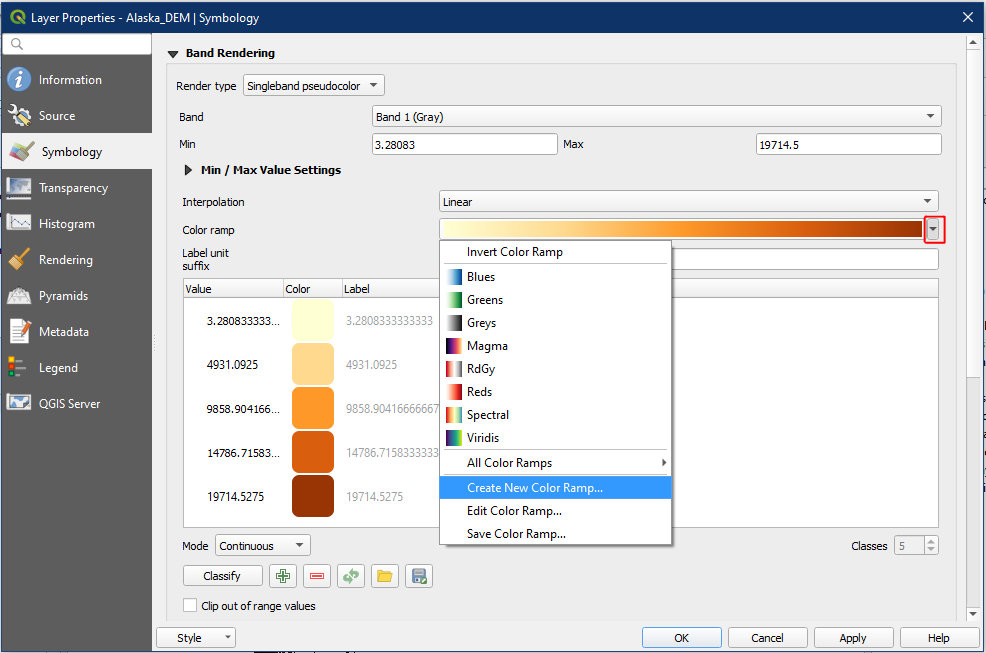Click the add values manually plus icon
The width and height of the screenshot is (986, 653).
point(284,576)
